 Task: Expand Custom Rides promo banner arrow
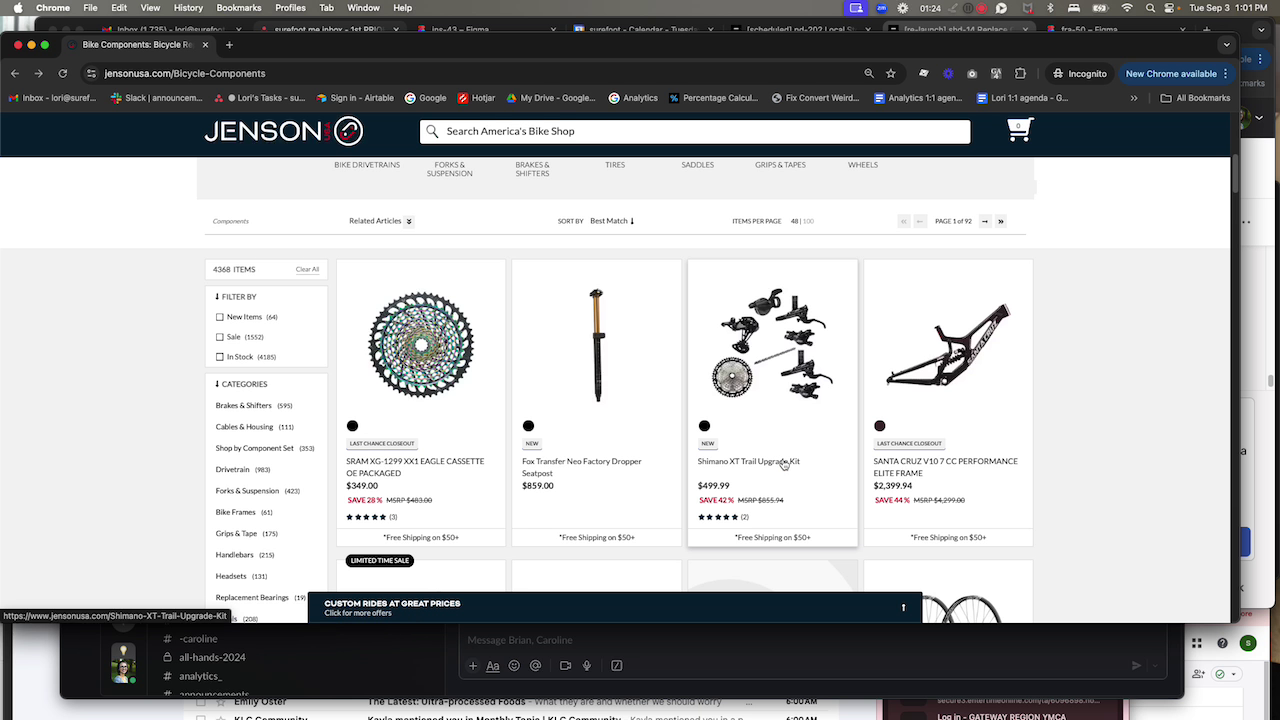903,608
